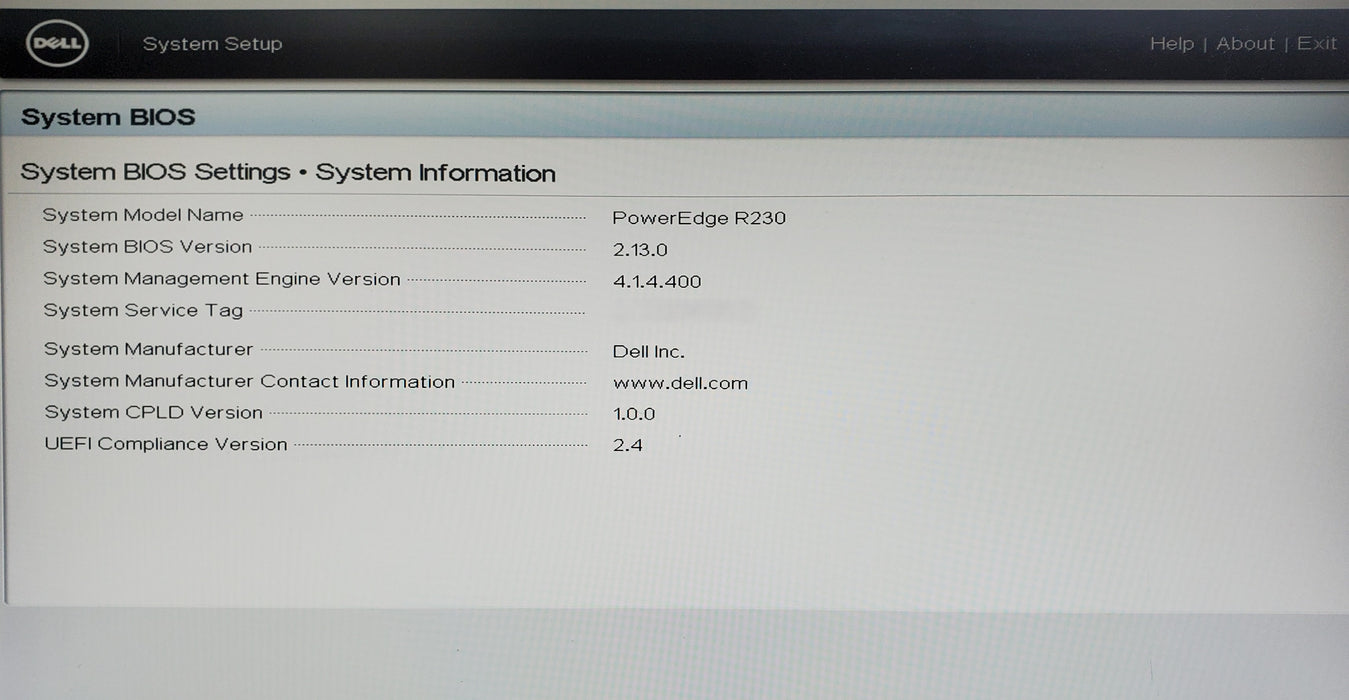Viewport: 1349px width, 700px height.
Task: Select the System BIOS Version label
Action: click(x=148, y=247)
